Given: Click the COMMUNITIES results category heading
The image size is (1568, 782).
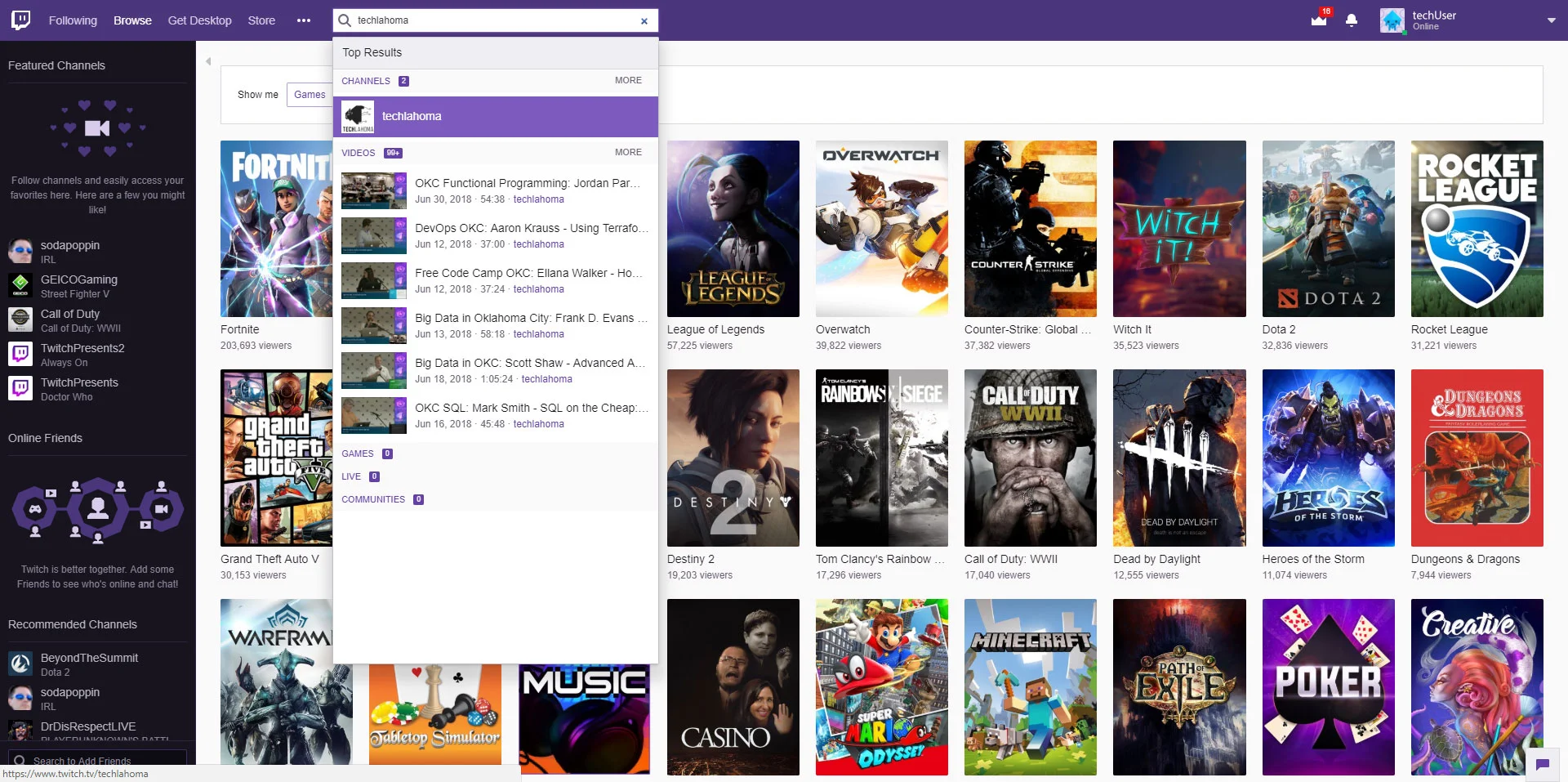Looking at the screenshot, I should point(373,499).
